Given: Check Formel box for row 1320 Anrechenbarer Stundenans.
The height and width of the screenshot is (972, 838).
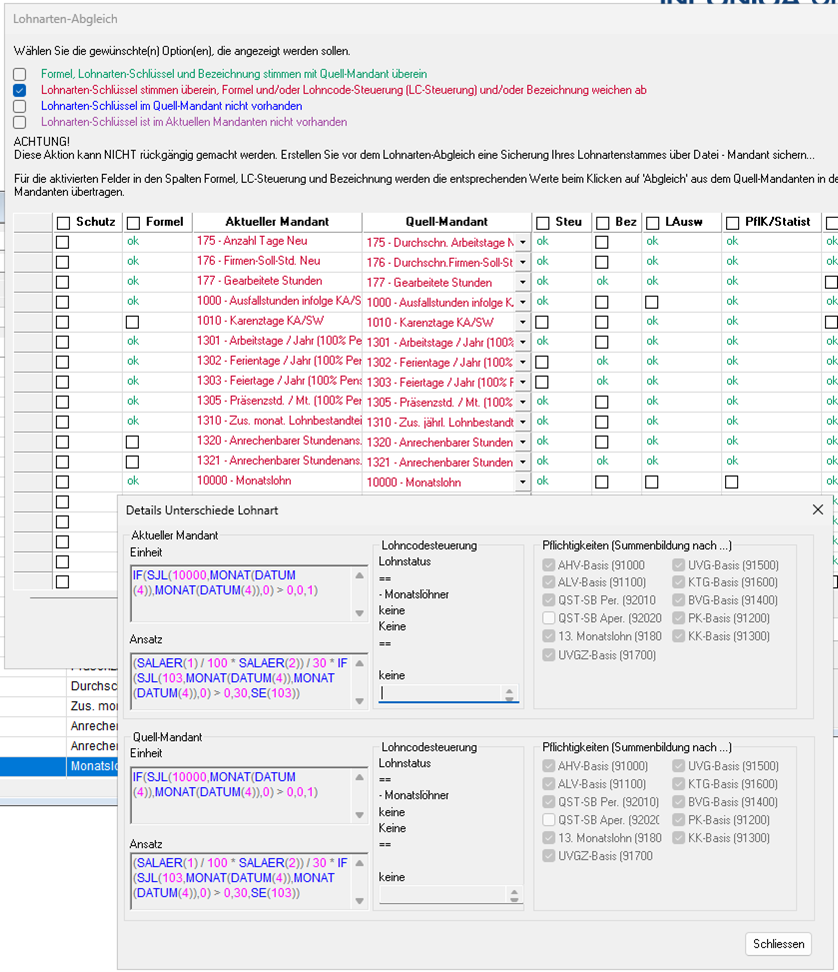Looking at the screenshot, I should coord(132,442).
